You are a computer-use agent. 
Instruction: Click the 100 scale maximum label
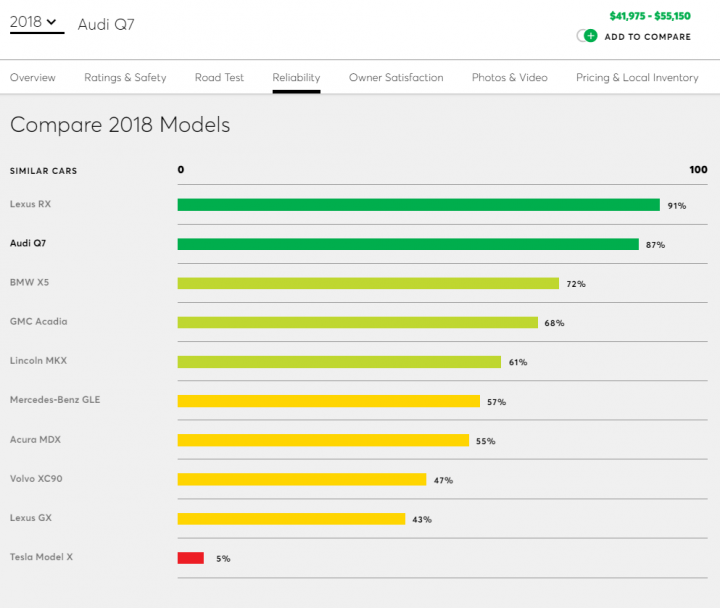[x=698, y=169]
